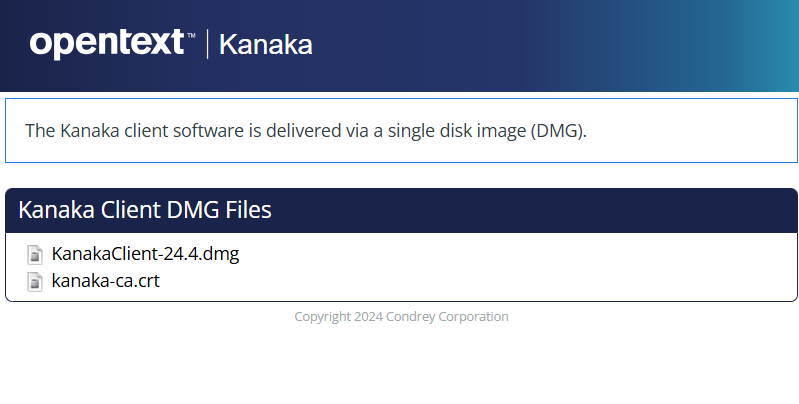Click the trademark symbol after opentext

tap(191, 35)
